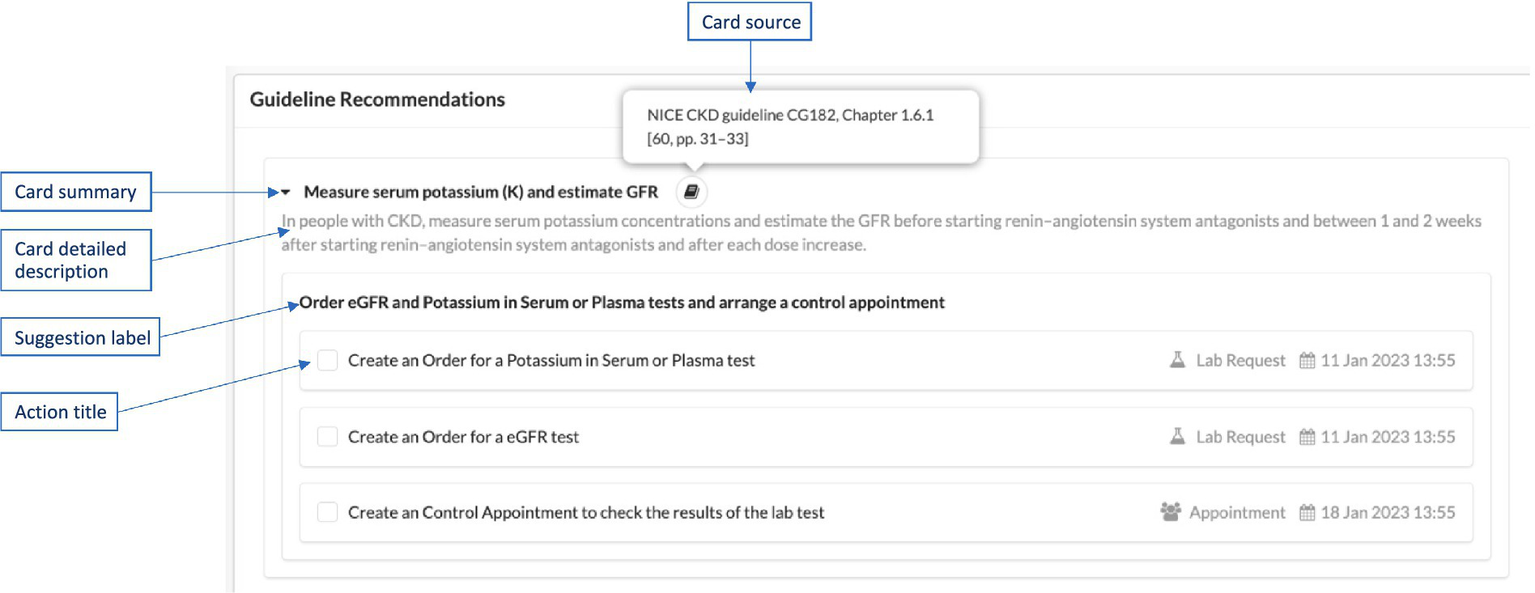Click calendar icon on Potassium test row
This screenshot has height=593, width=1535.
tap(1306, 361)
